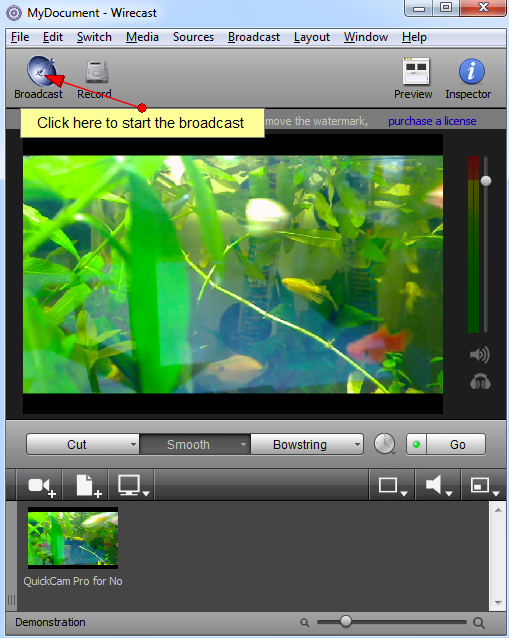The height and width of the screenshot is (638, 509).
Task: Add a media file with document-plus icon
Action: 88,486
